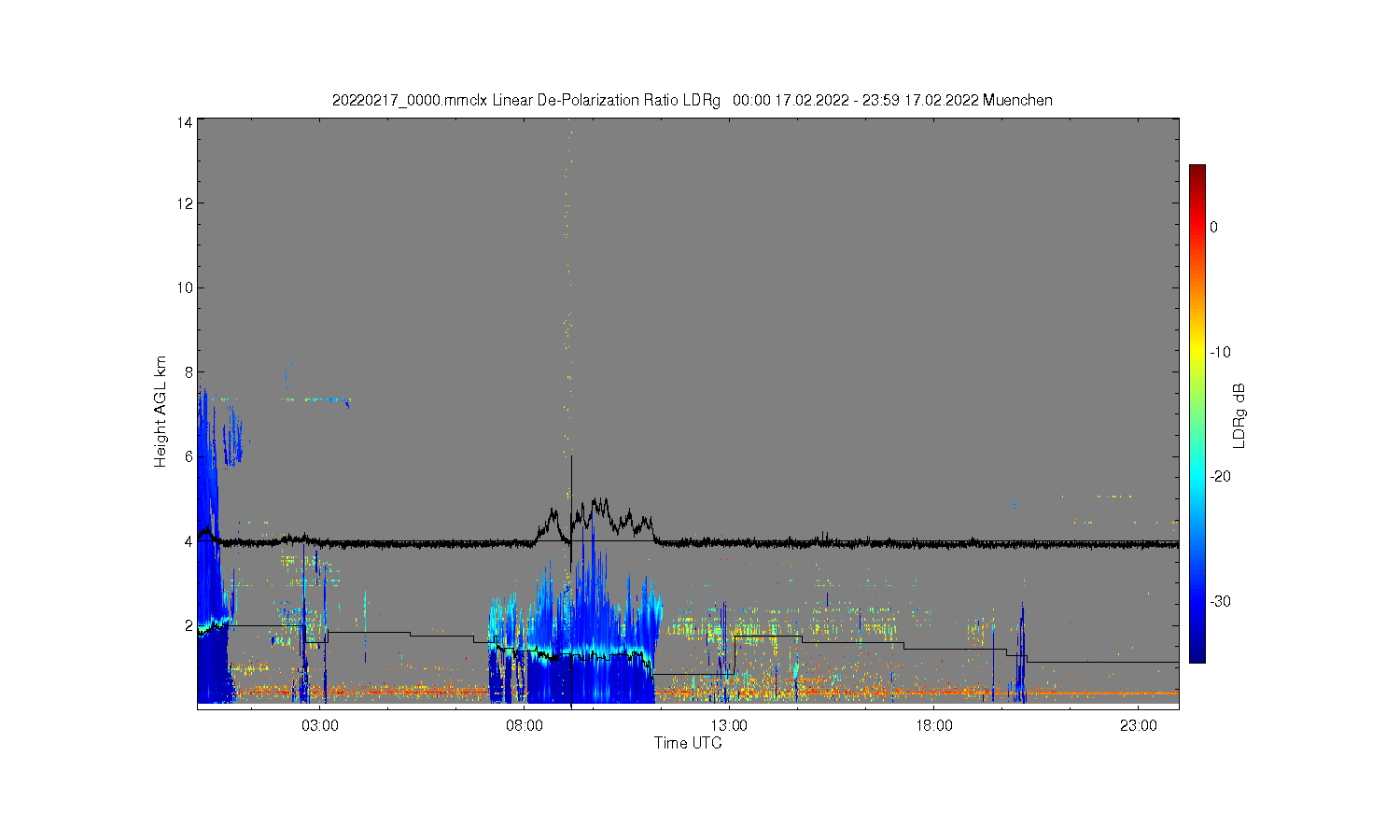The width and height of the screenshot is (1400, 840).
Task: Click the height axis label 10
Action: (x=185, y=287)
